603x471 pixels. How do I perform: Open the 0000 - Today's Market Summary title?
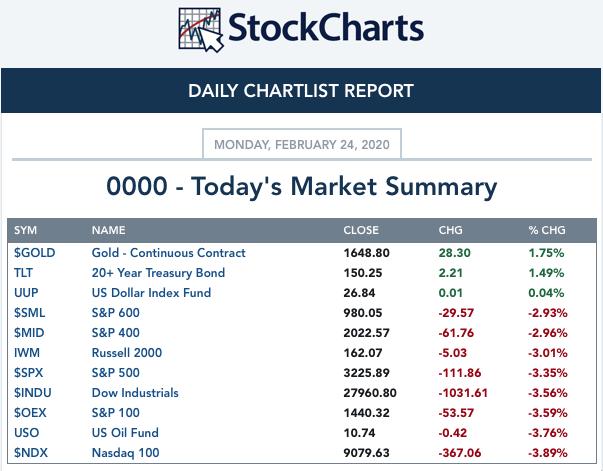pyautogui.click(x=301, y=186)
